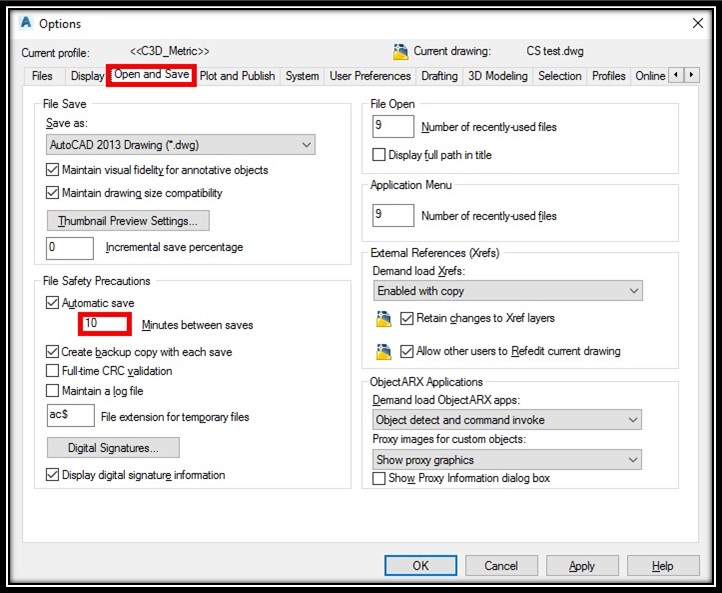722x593 pixels.
Task: Click the Minutes between saves label
Action: click(198, 325)
